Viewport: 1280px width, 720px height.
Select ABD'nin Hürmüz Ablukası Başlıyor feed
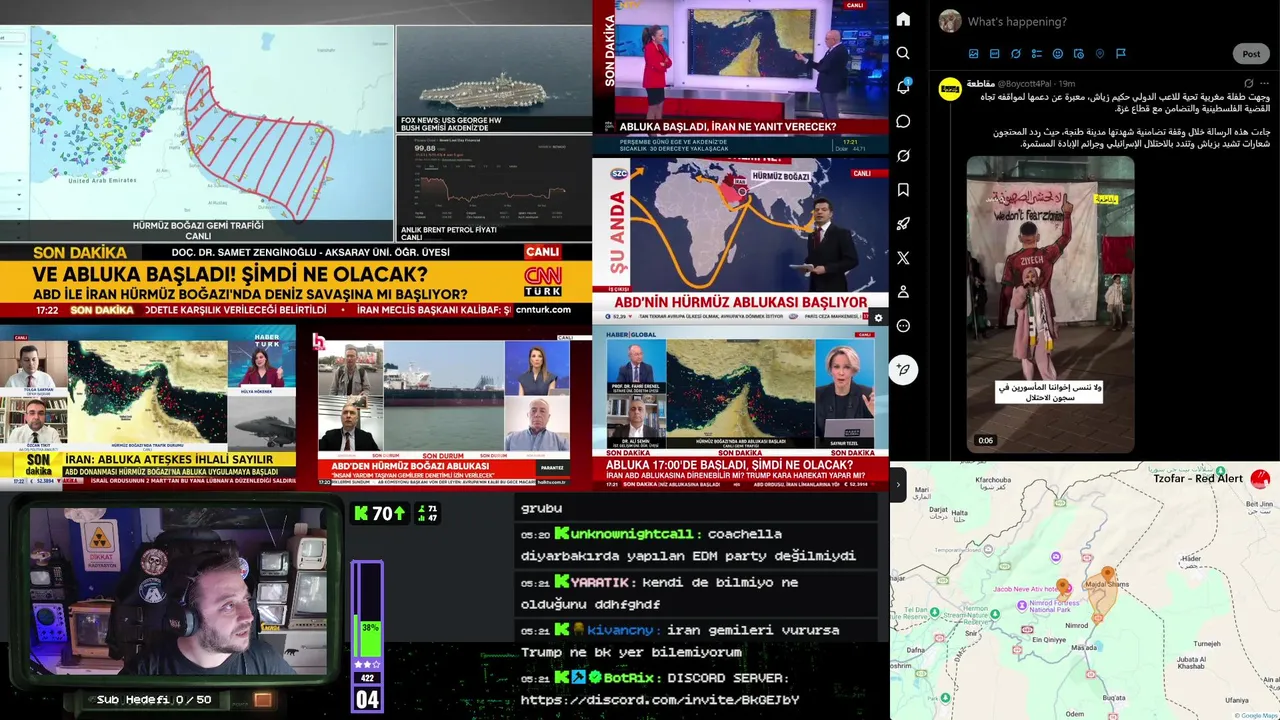tap(740, 240)
